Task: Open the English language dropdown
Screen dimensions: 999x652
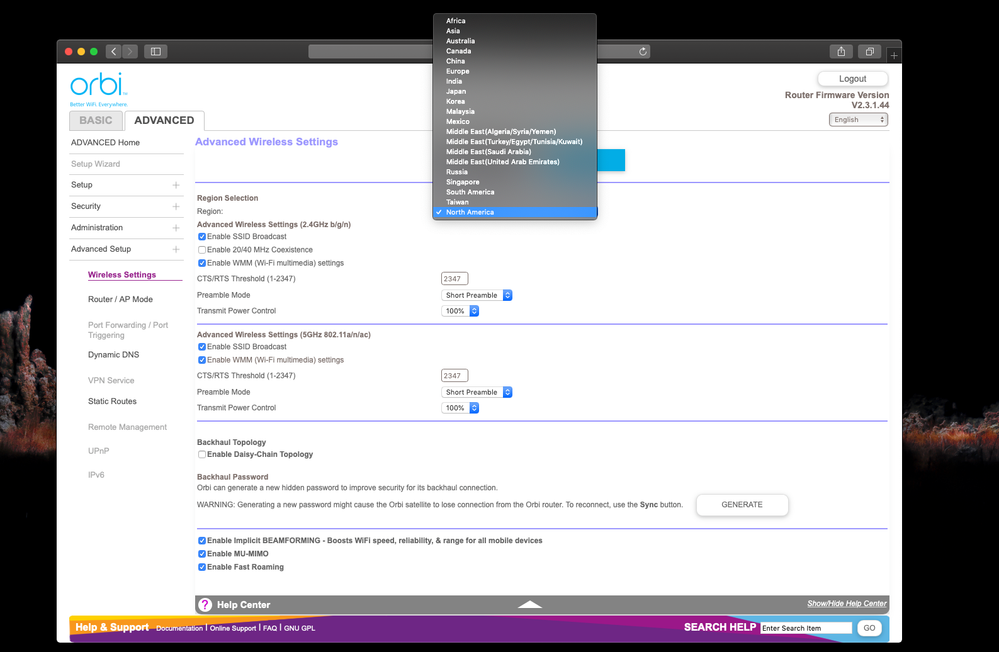Action: pyautogui.click(x=858, y=120)
